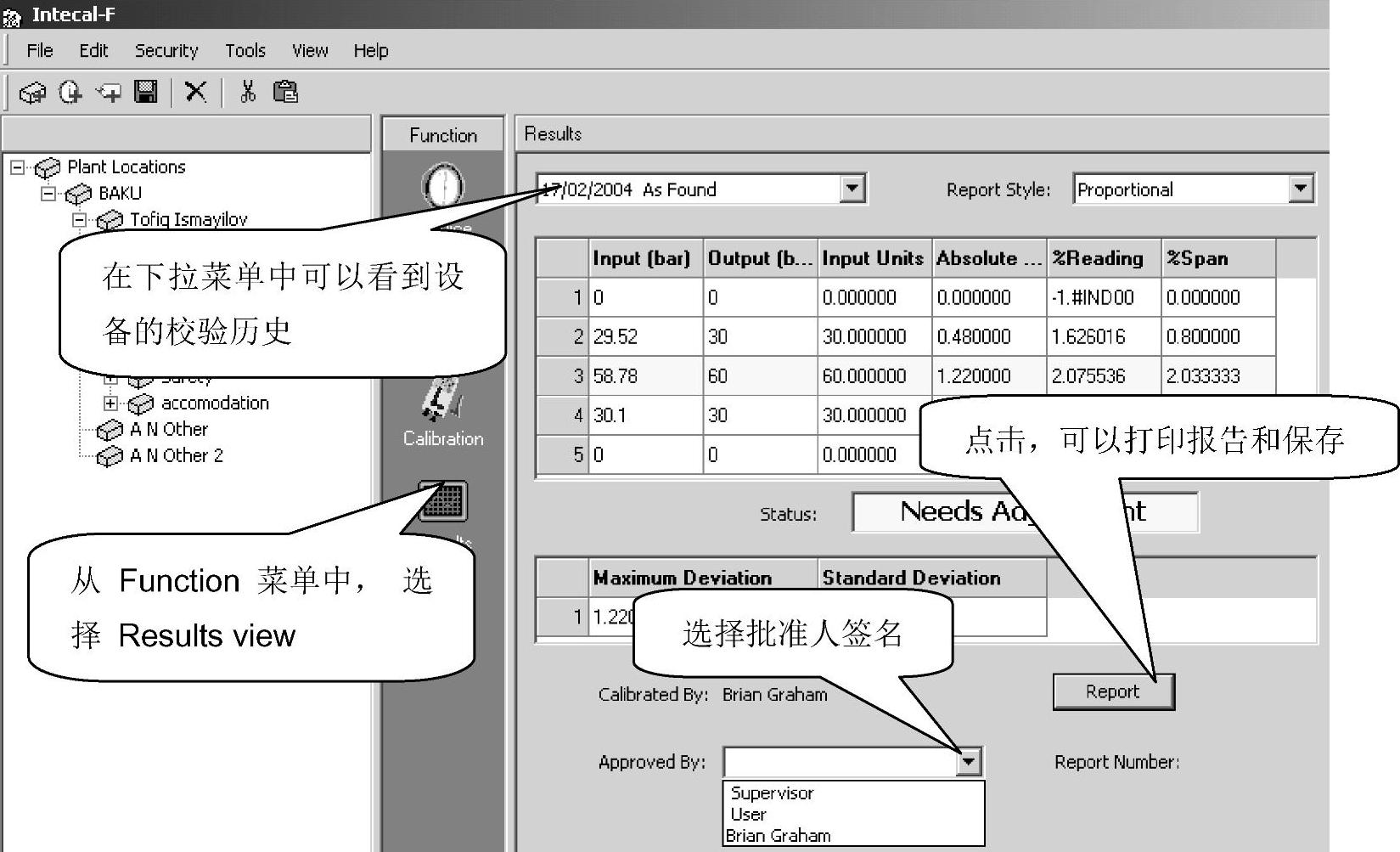Click the Input Units column header
This screenshot has width=1400, height=852.
(x=875, y=258)
